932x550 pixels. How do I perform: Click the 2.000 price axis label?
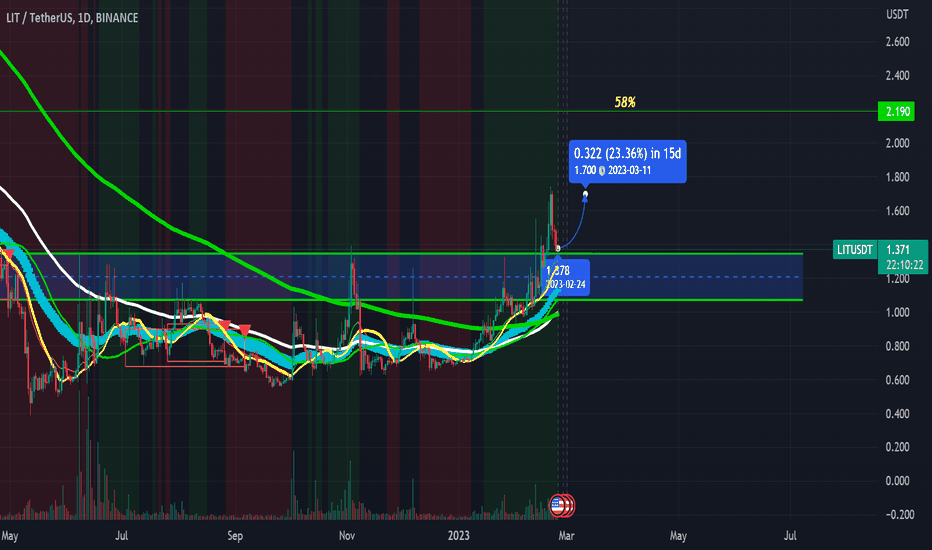point(898,143)
